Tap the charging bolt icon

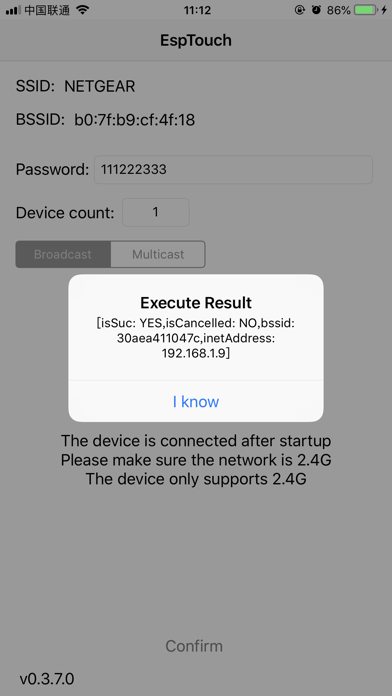pos(384,10)
